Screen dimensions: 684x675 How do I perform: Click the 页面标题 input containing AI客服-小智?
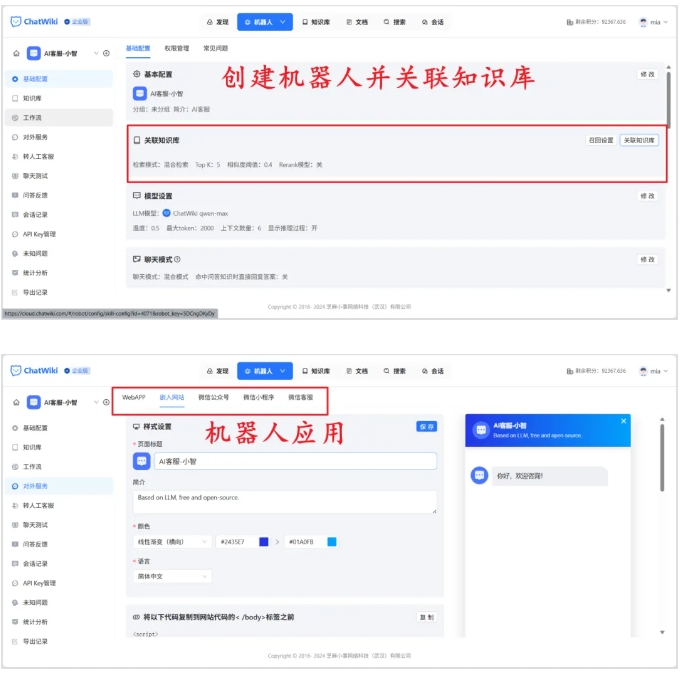coord(295,461)
